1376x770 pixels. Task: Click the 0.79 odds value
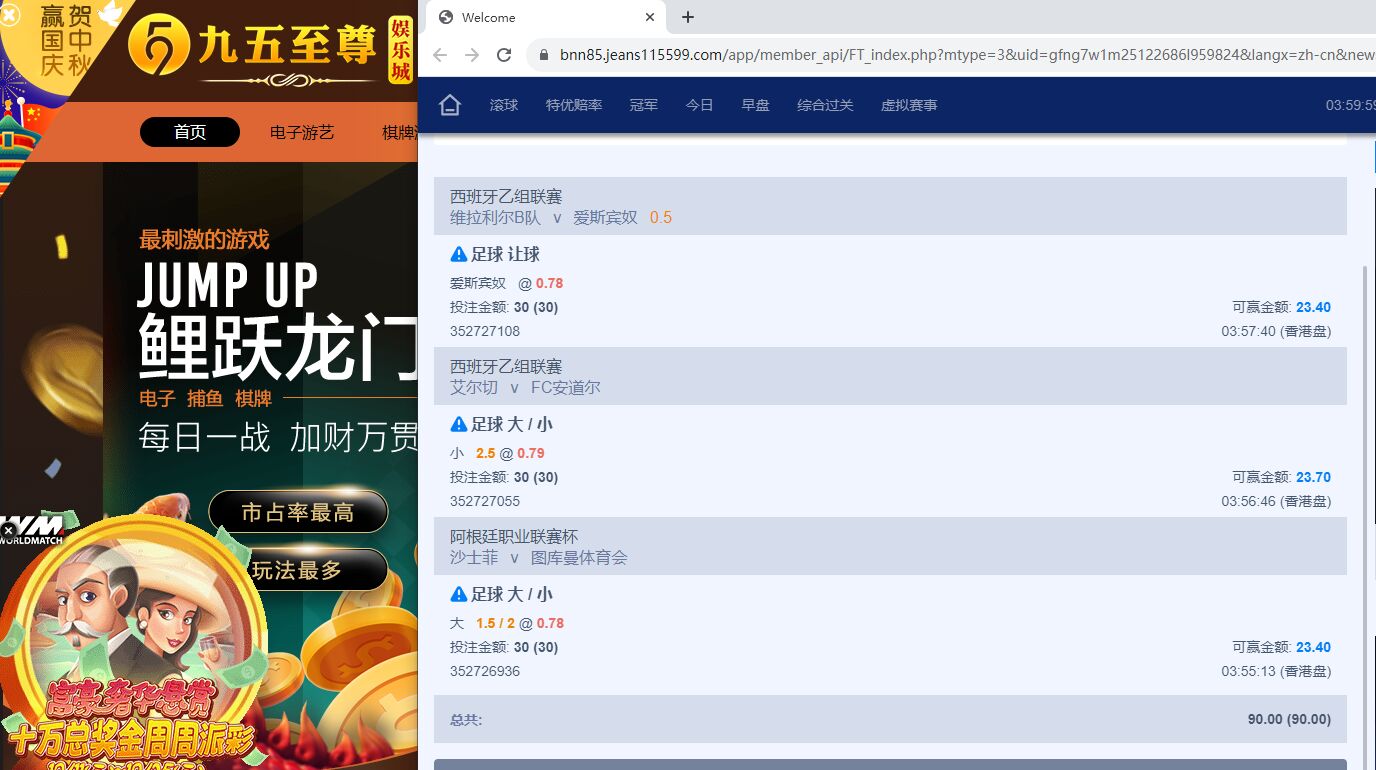(531, 453)
